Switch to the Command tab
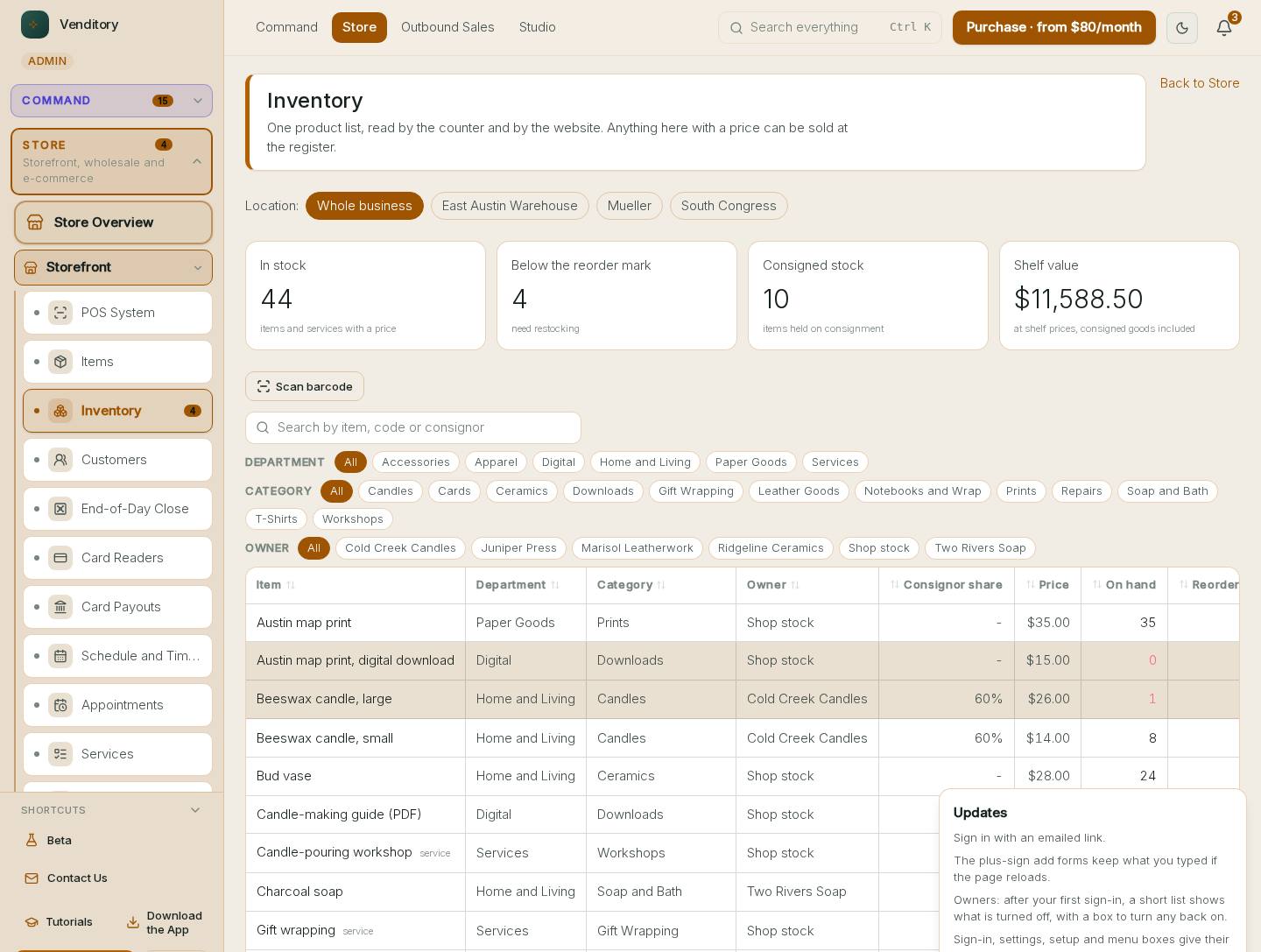Image resolution: width=1261 pixels, height=952 pixels. pyautogui.click(x=286, y=28)
